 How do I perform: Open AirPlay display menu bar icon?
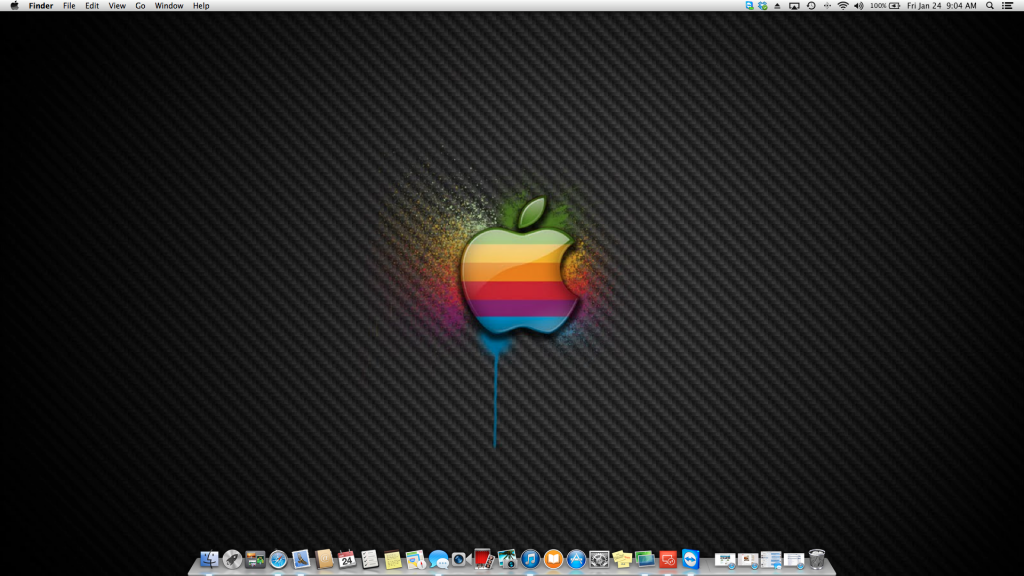coord(794,5)
